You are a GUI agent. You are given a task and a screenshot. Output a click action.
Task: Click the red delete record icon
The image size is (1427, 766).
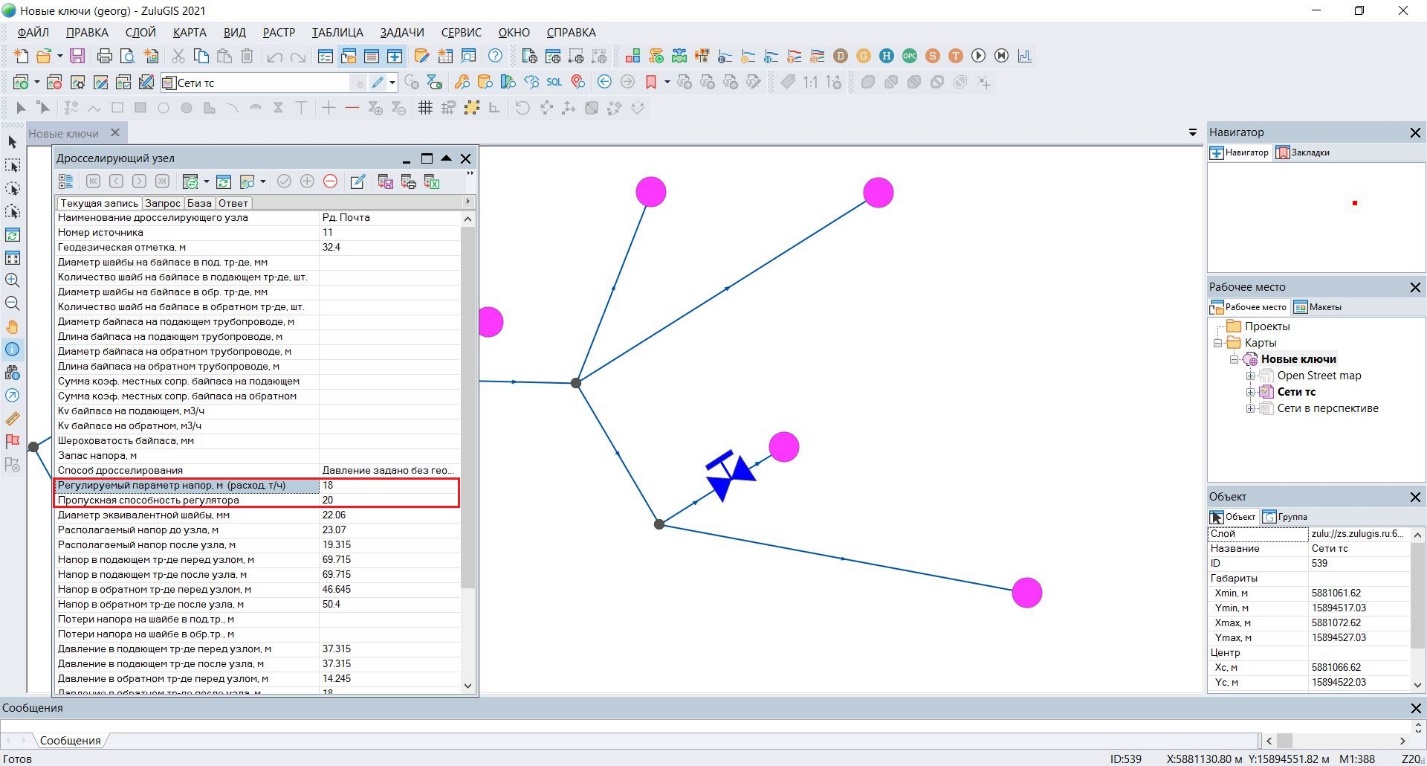click(330, 181)
